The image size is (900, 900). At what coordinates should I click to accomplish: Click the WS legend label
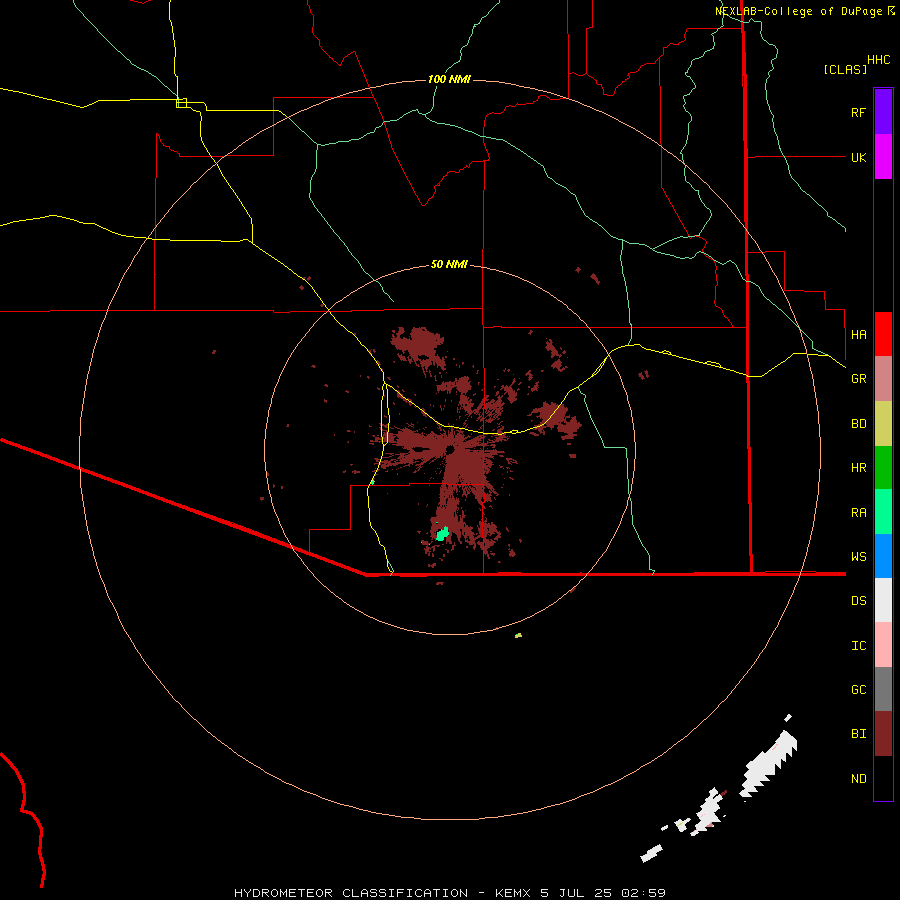[858, 556]
